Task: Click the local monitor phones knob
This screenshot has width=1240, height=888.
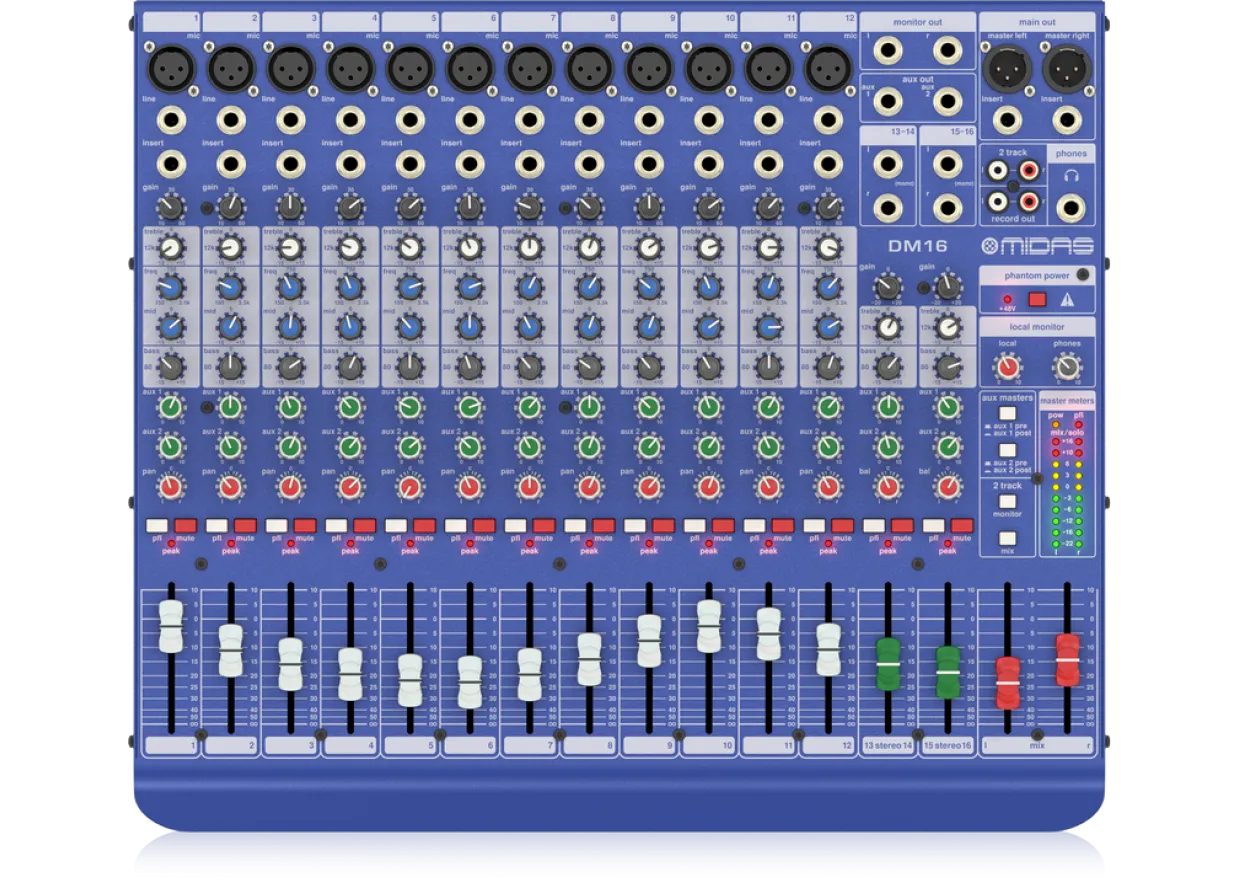Action: coord(1067,368)
